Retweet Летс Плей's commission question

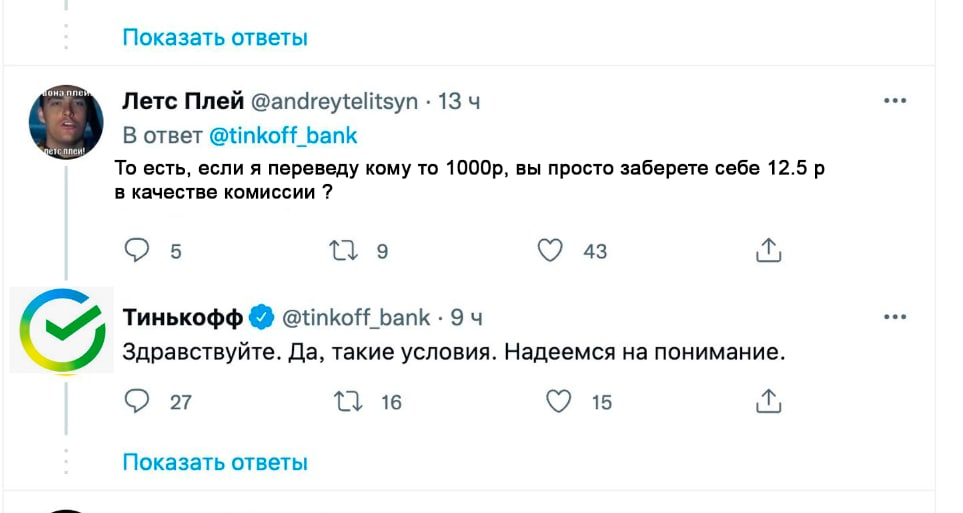pyautogui.click(x=341, y=250)
